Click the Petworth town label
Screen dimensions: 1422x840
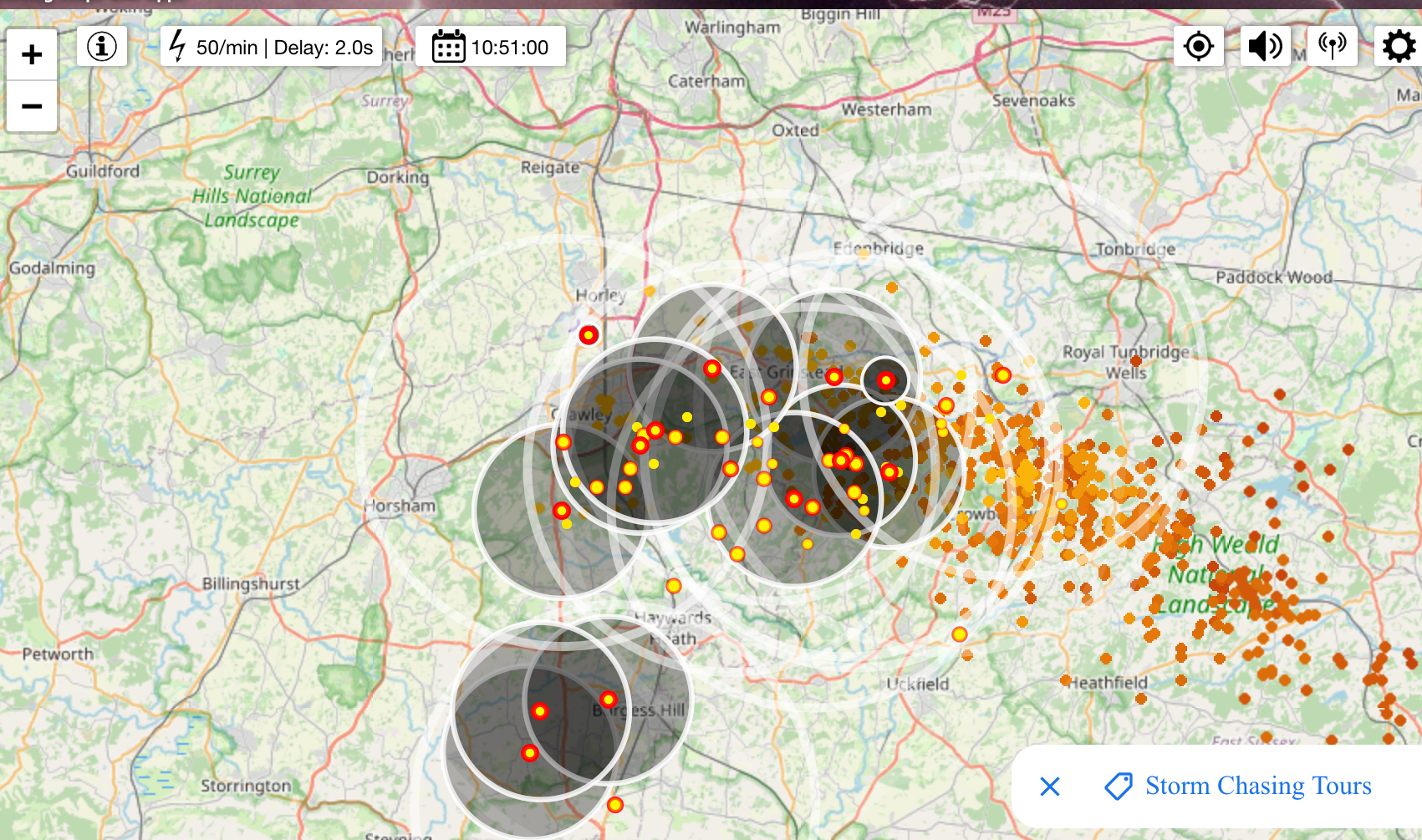point(58,654)
